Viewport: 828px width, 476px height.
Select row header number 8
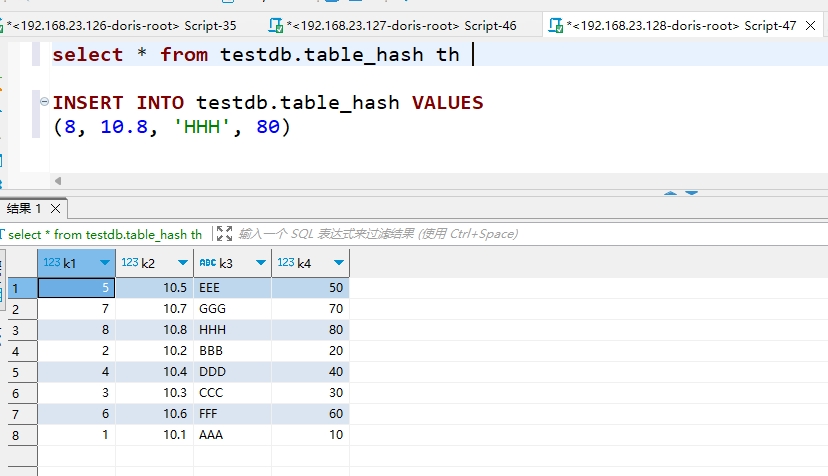(x=22, y=435)
